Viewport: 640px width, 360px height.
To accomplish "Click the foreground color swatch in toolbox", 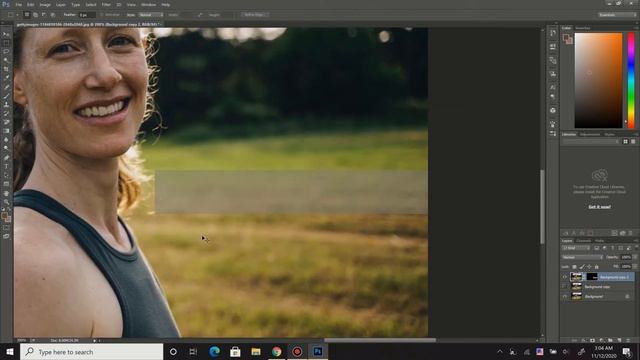I will (4, 215).
